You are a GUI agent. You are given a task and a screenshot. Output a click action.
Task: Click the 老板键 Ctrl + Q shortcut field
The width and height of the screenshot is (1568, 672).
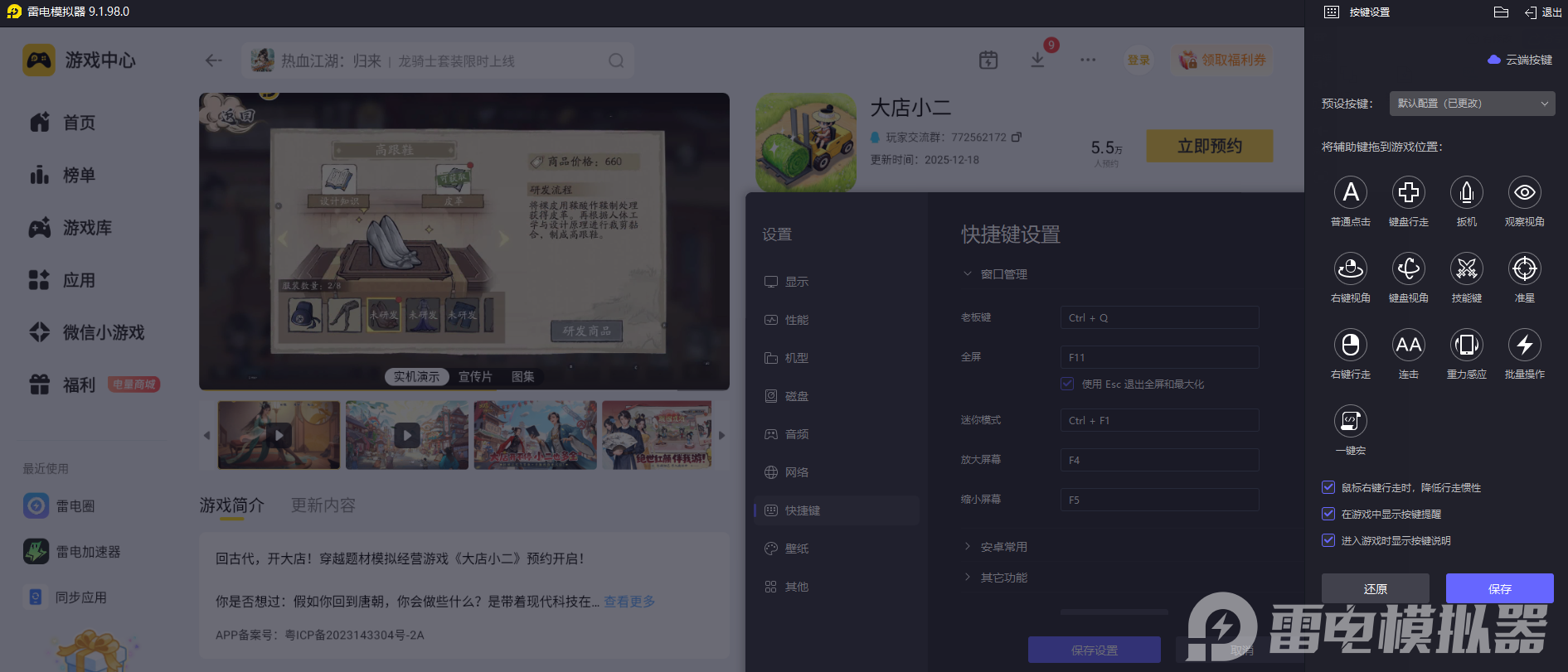pyautogui.click(x=1158, y=317)
